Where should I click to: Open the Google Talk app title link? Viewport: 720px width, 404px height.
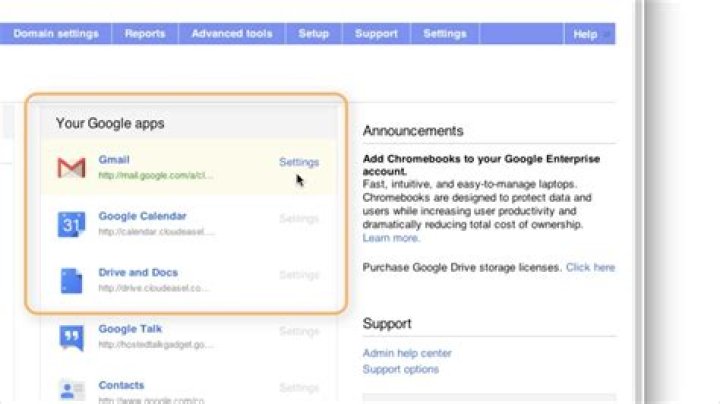coord(130,329)
